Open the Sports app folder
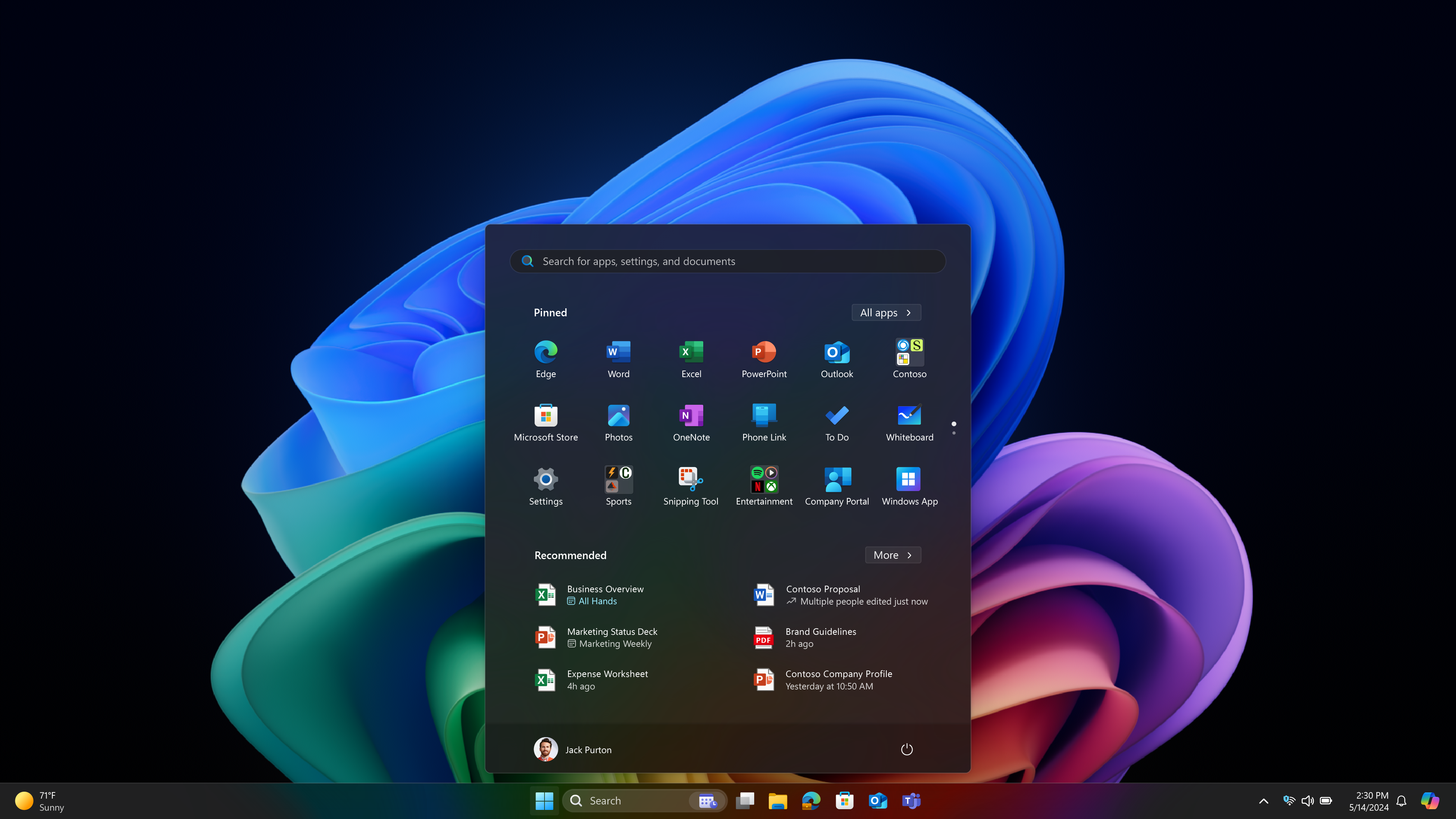1456x819 pixels. (x=618, y=487)
